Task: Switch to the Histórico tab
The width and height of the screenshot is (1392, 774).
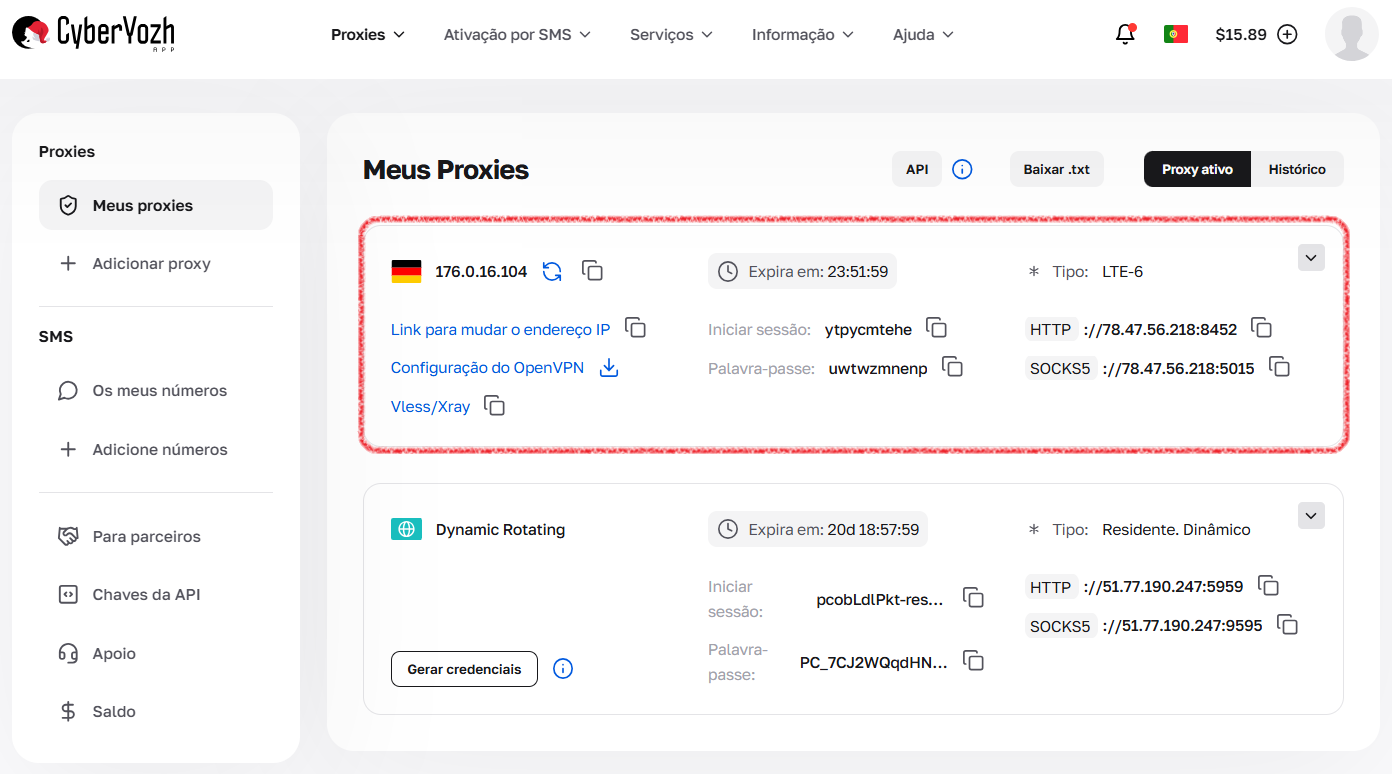Action: click(1298, 168)
